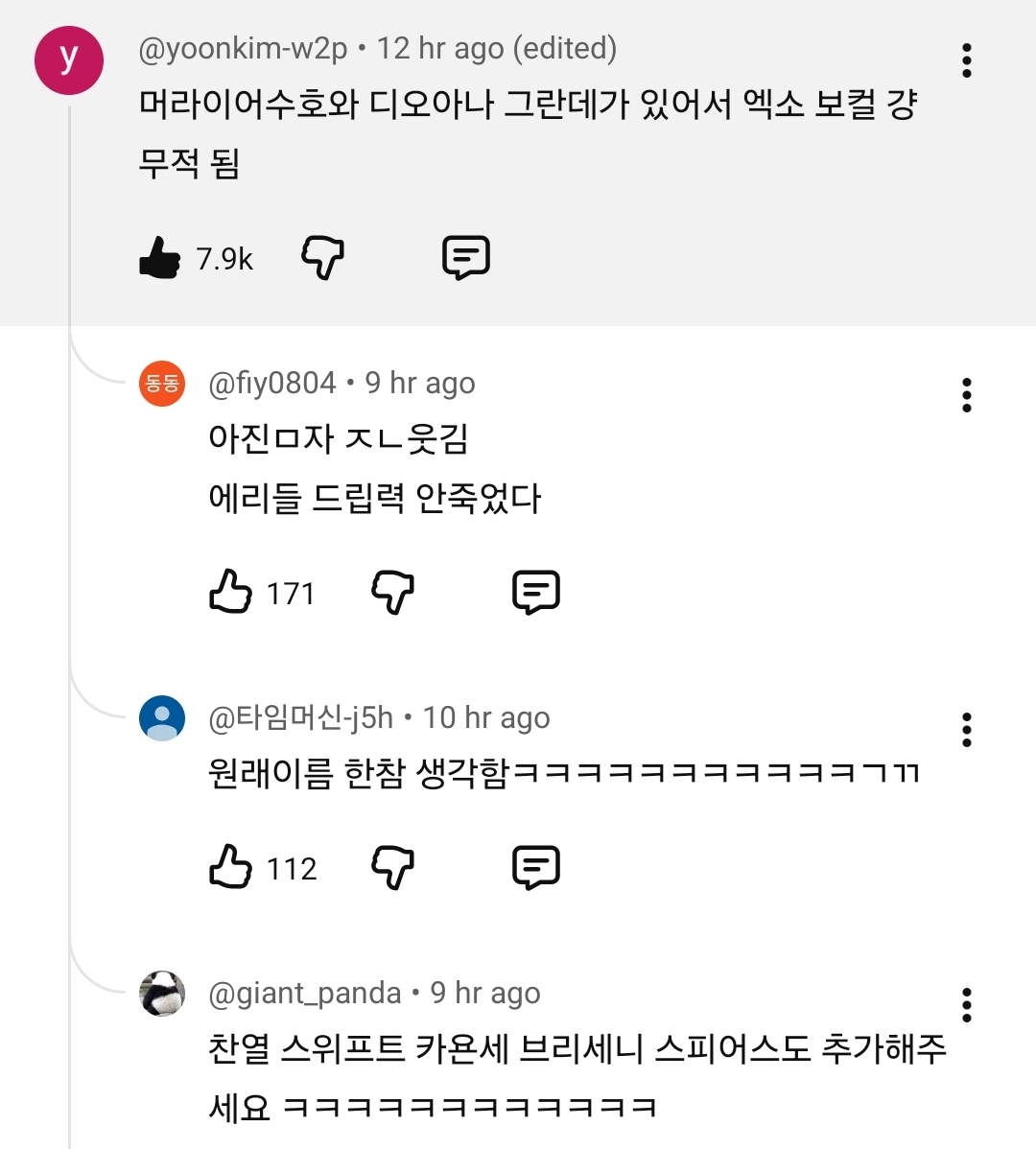1036x1149 pixels.
Task: Reply to the @yoonkim-w2p comment
Action: (466, 258)
